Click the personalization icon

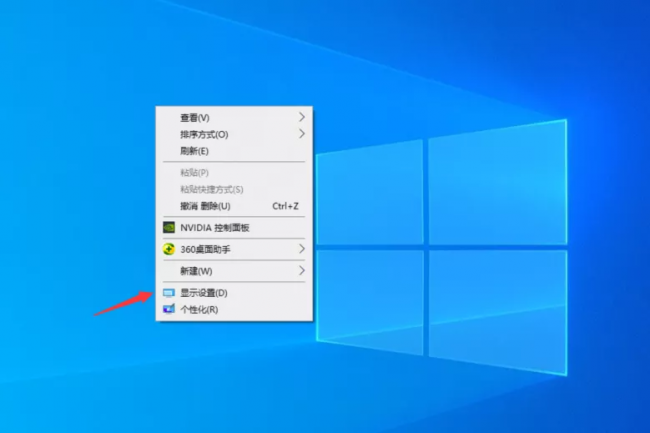click(x=169, y=309)
